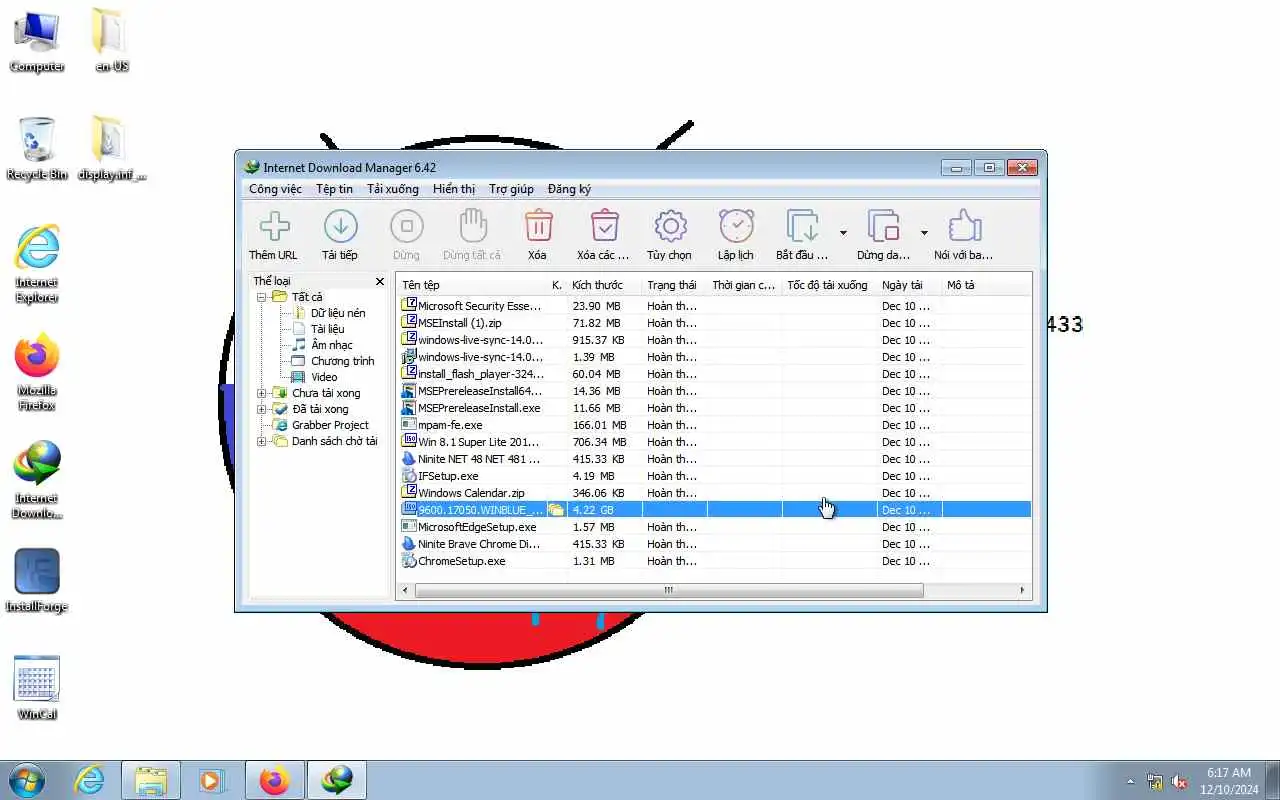Open the Tải xuống menu
The image size is (1280, 800).
coord(393,189)
